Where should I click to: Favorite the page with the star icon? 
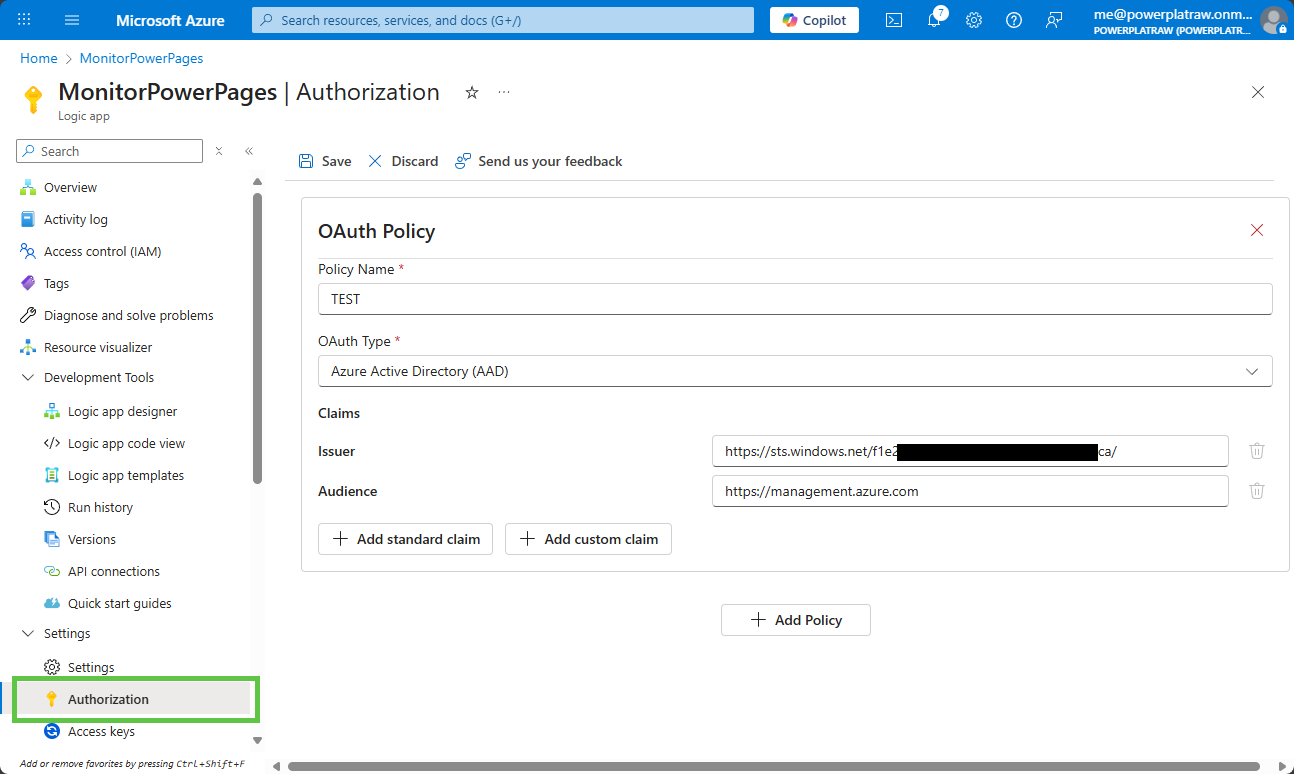472,92
